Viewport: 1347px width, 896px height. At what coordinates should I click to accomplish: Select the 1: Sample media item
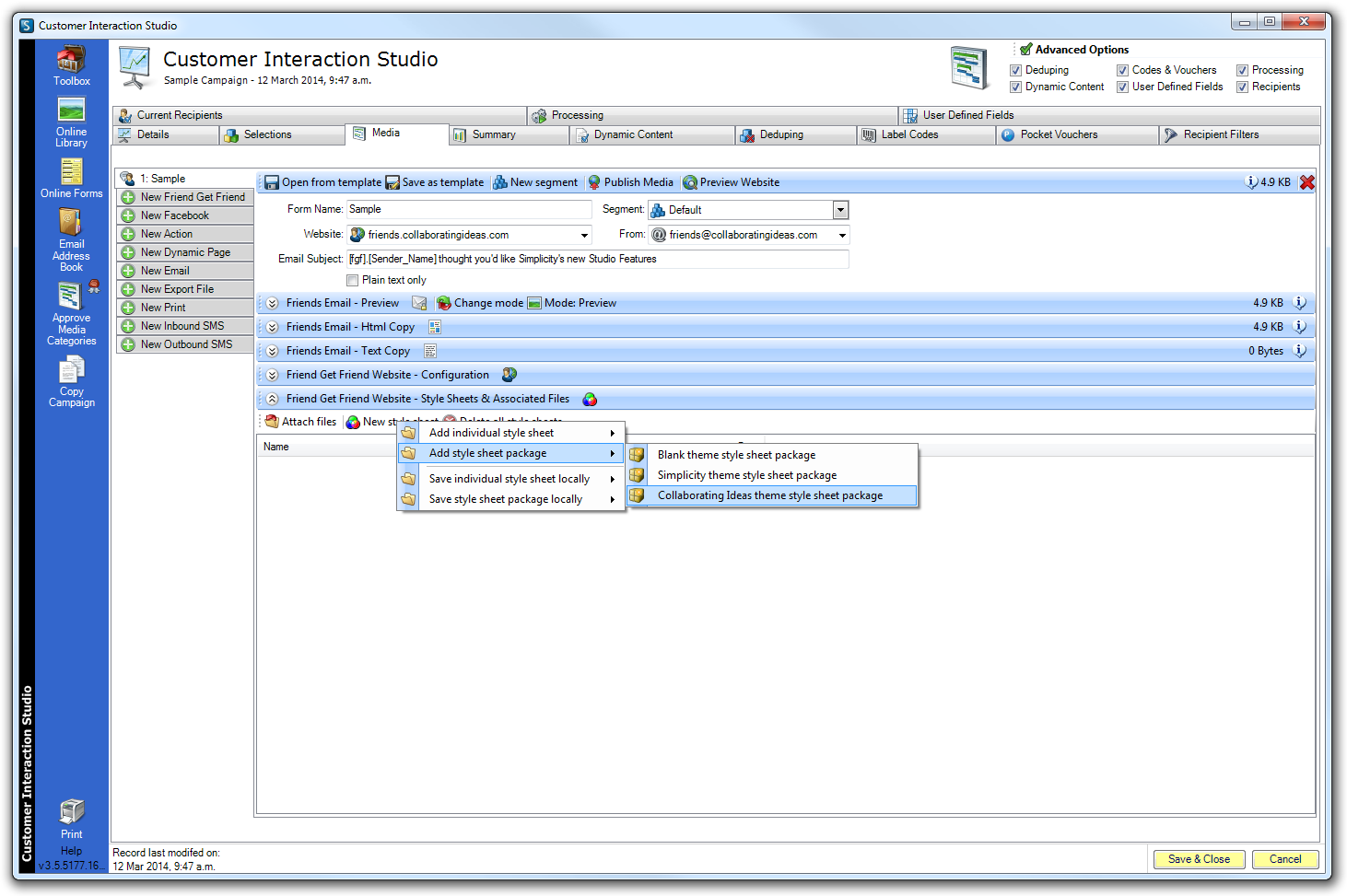[185, 179]
